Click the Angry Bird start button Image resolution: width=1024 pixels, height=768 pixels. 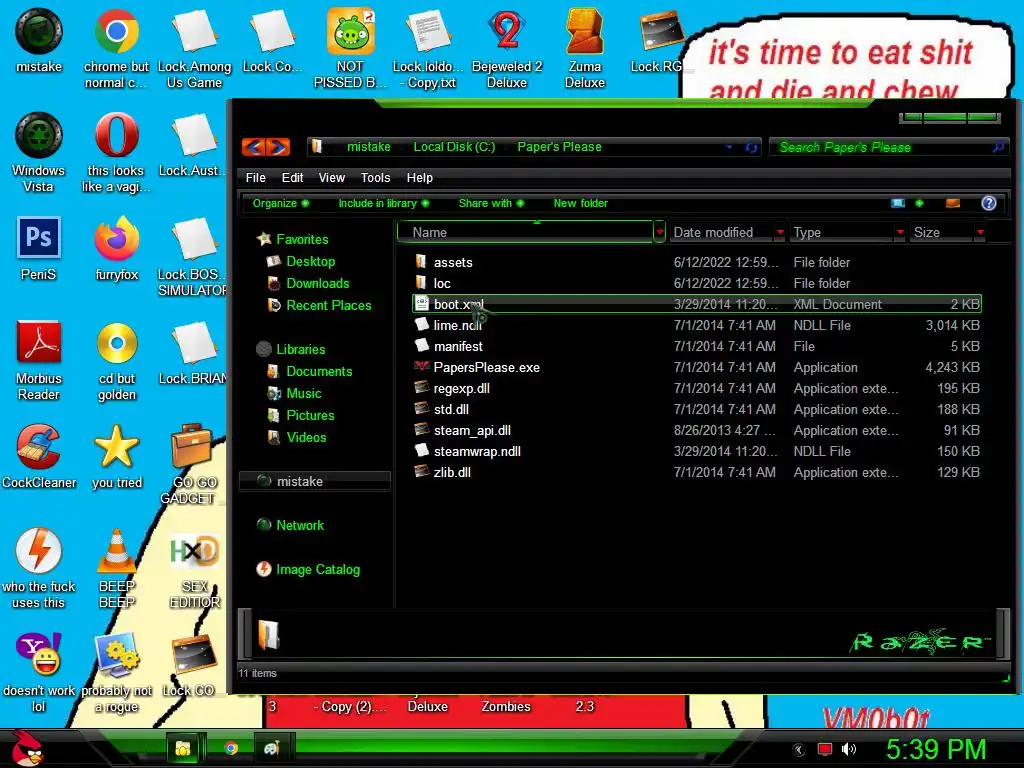(27, 748)
